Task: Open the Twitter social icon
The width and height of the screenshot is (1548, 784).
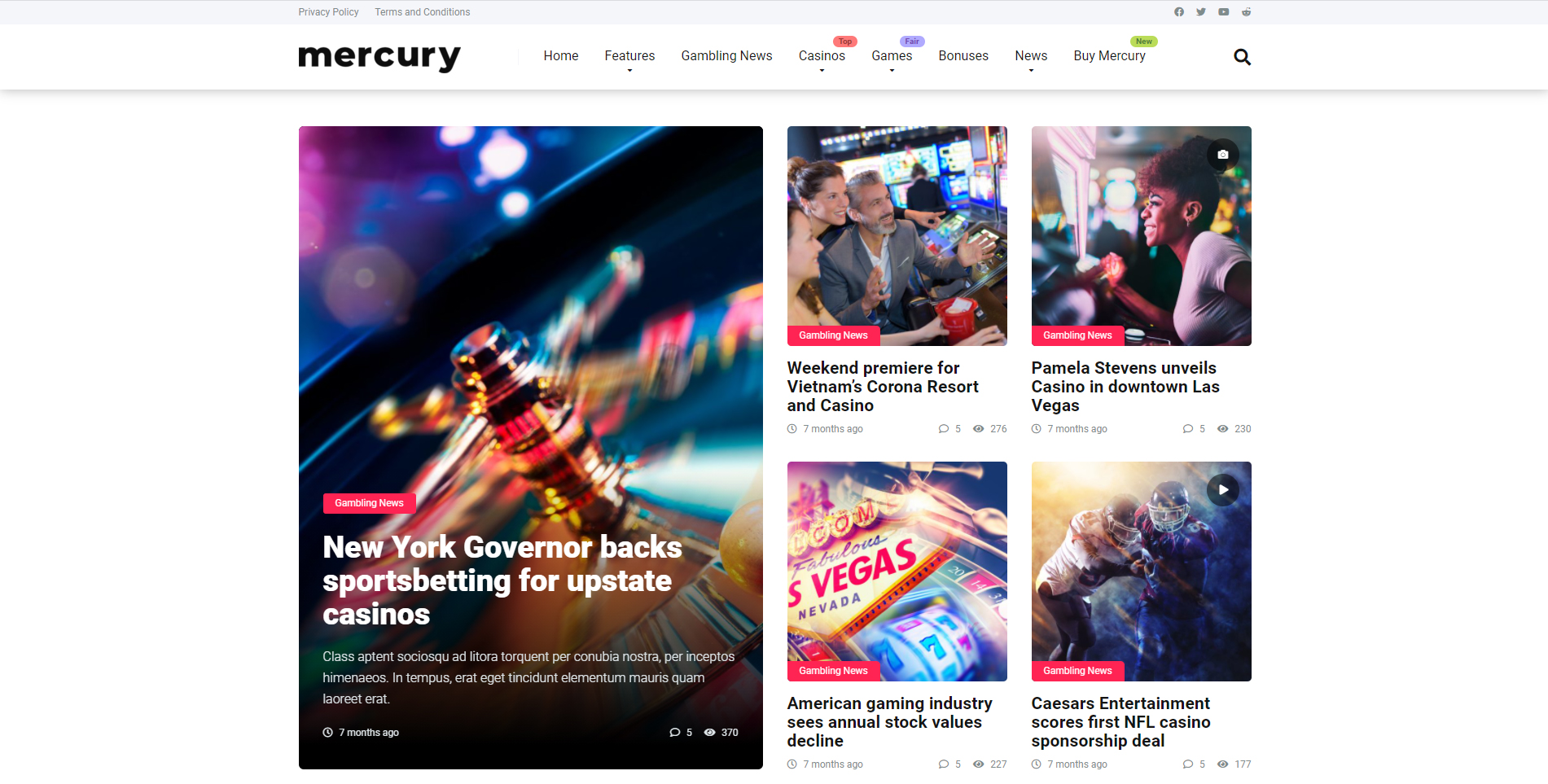Action: point(1201,12)
